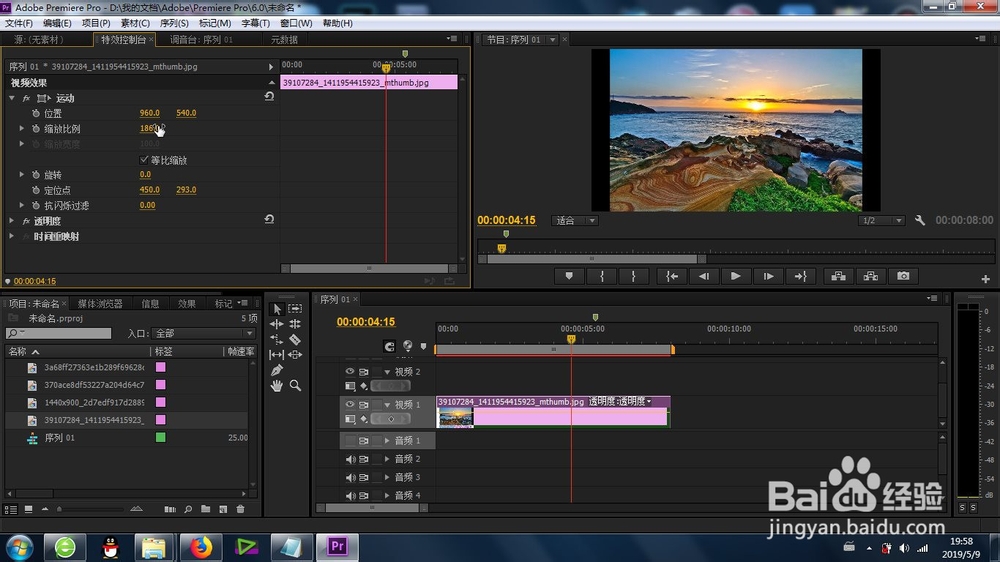Toggle Scale stopwatch animation
The width and height of the screenshot is (1000, 562).
click(36, 128)
